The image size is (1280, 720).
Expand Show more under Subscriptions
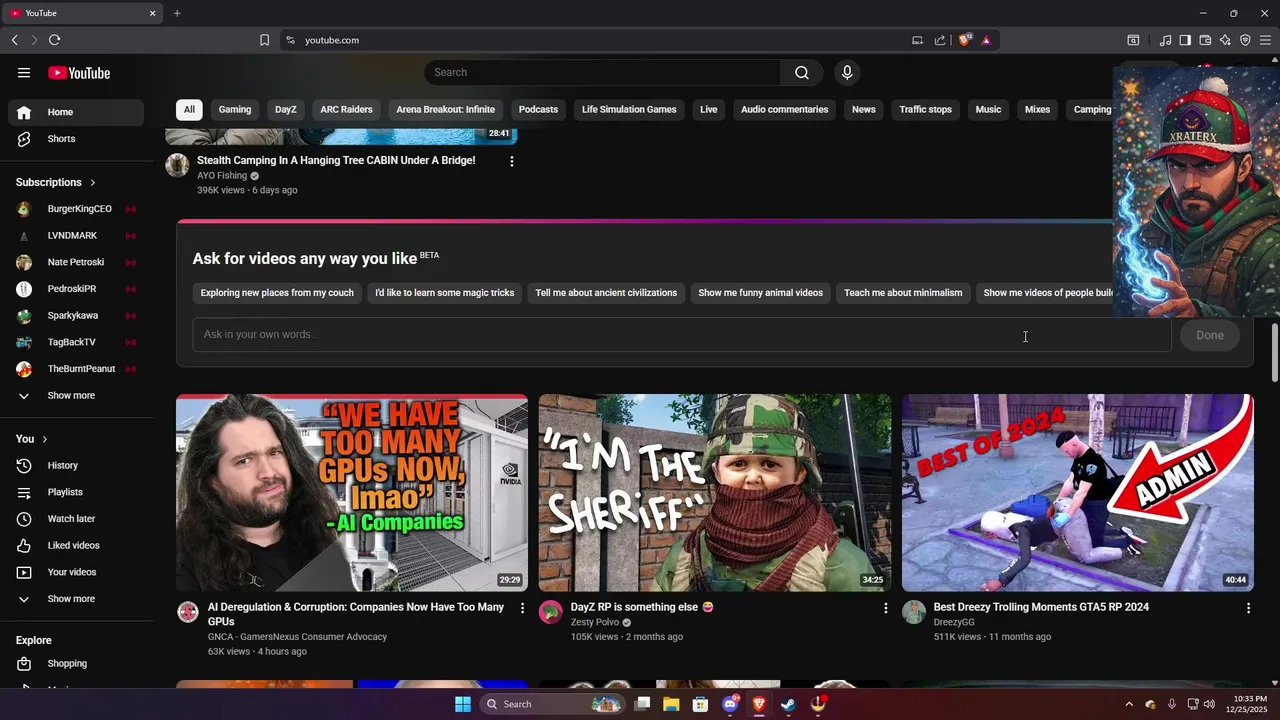tap(76, 395)
